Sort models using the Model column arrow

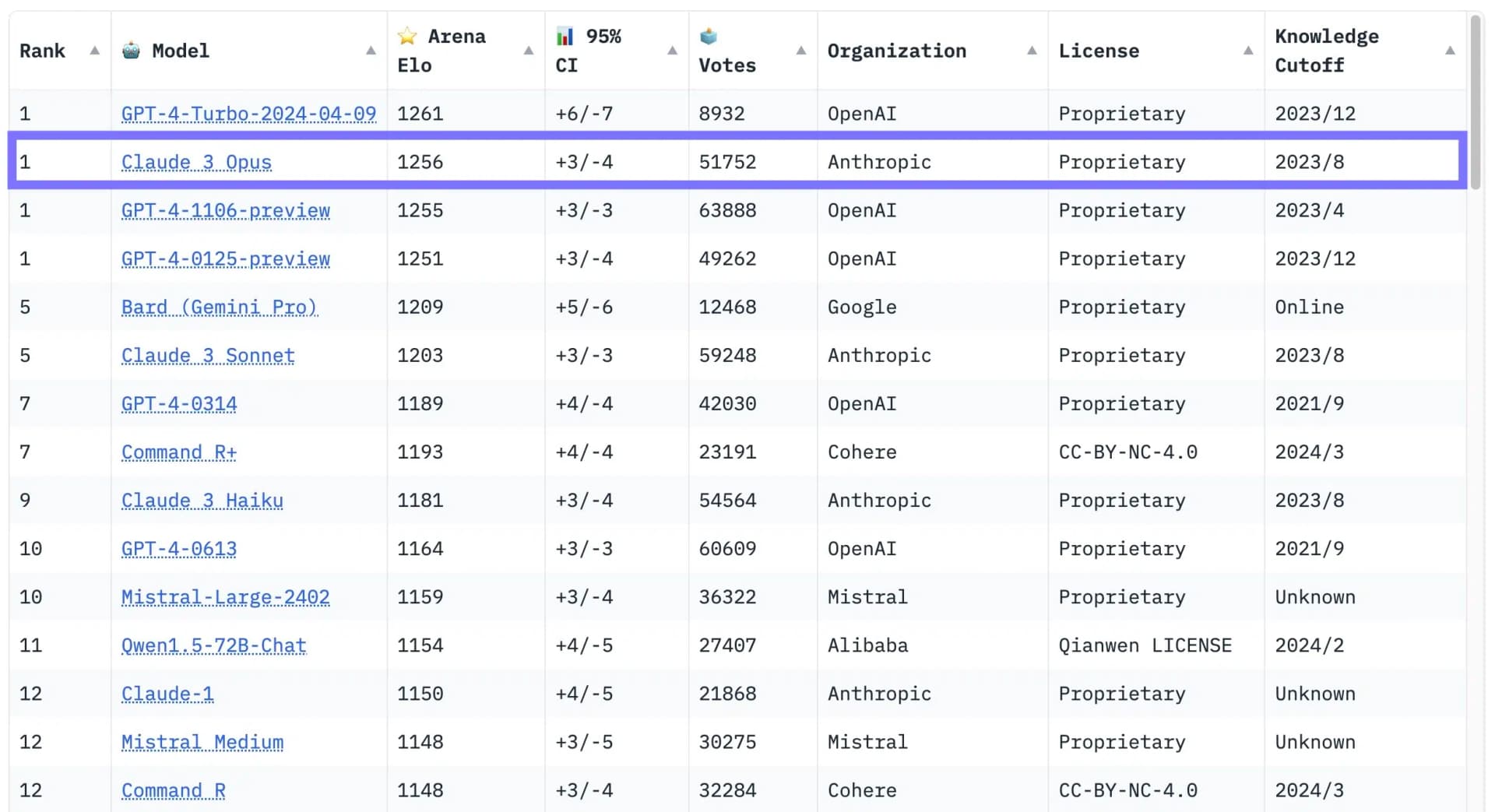[371, 50]
